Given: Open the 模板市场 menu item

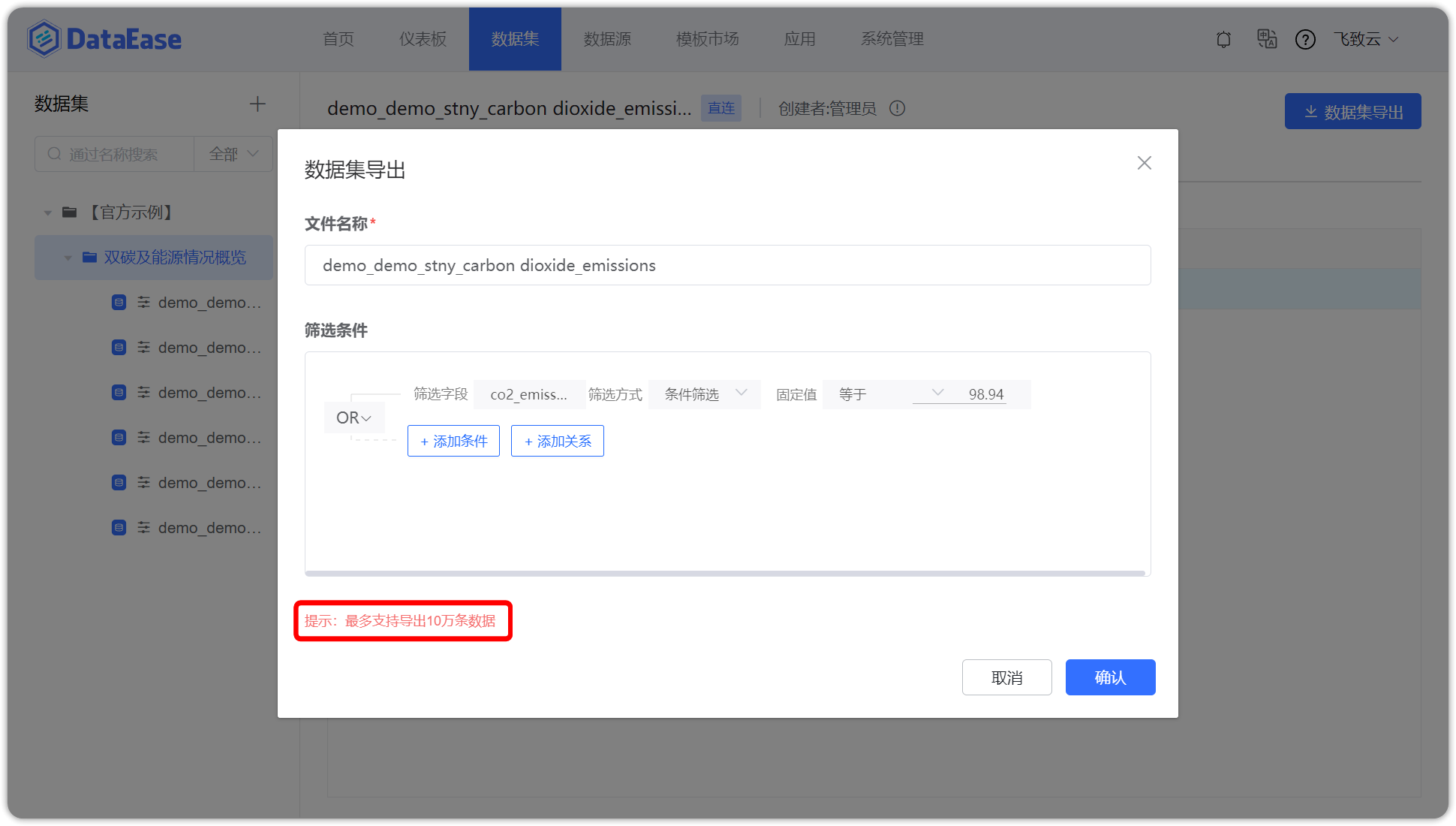Looking at the screenshot, I should tap(707, 39).
